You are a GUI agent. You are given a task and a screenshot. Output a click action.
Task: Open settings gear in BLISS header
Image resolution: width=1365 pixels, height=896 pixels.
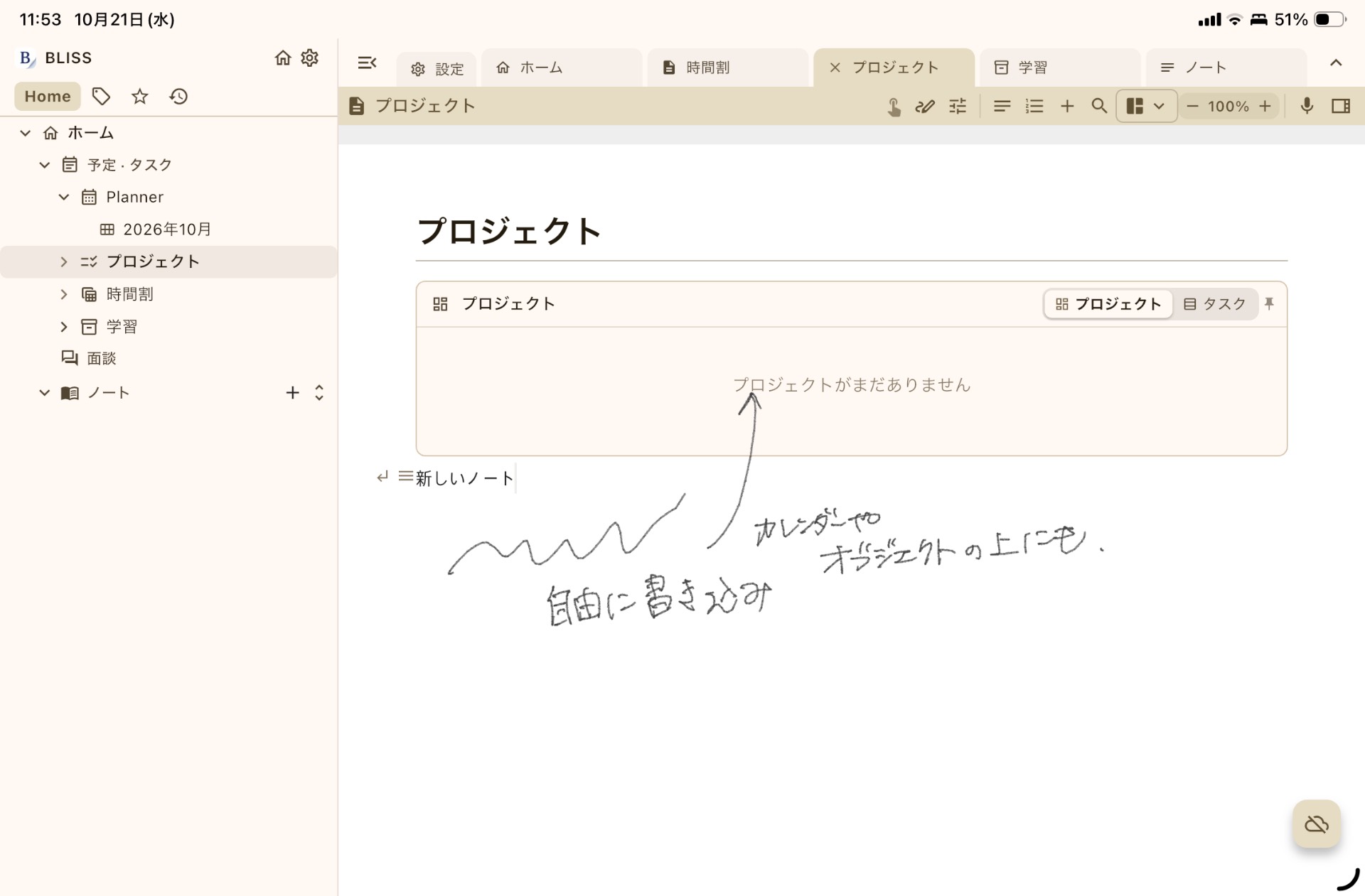[309, 58]
